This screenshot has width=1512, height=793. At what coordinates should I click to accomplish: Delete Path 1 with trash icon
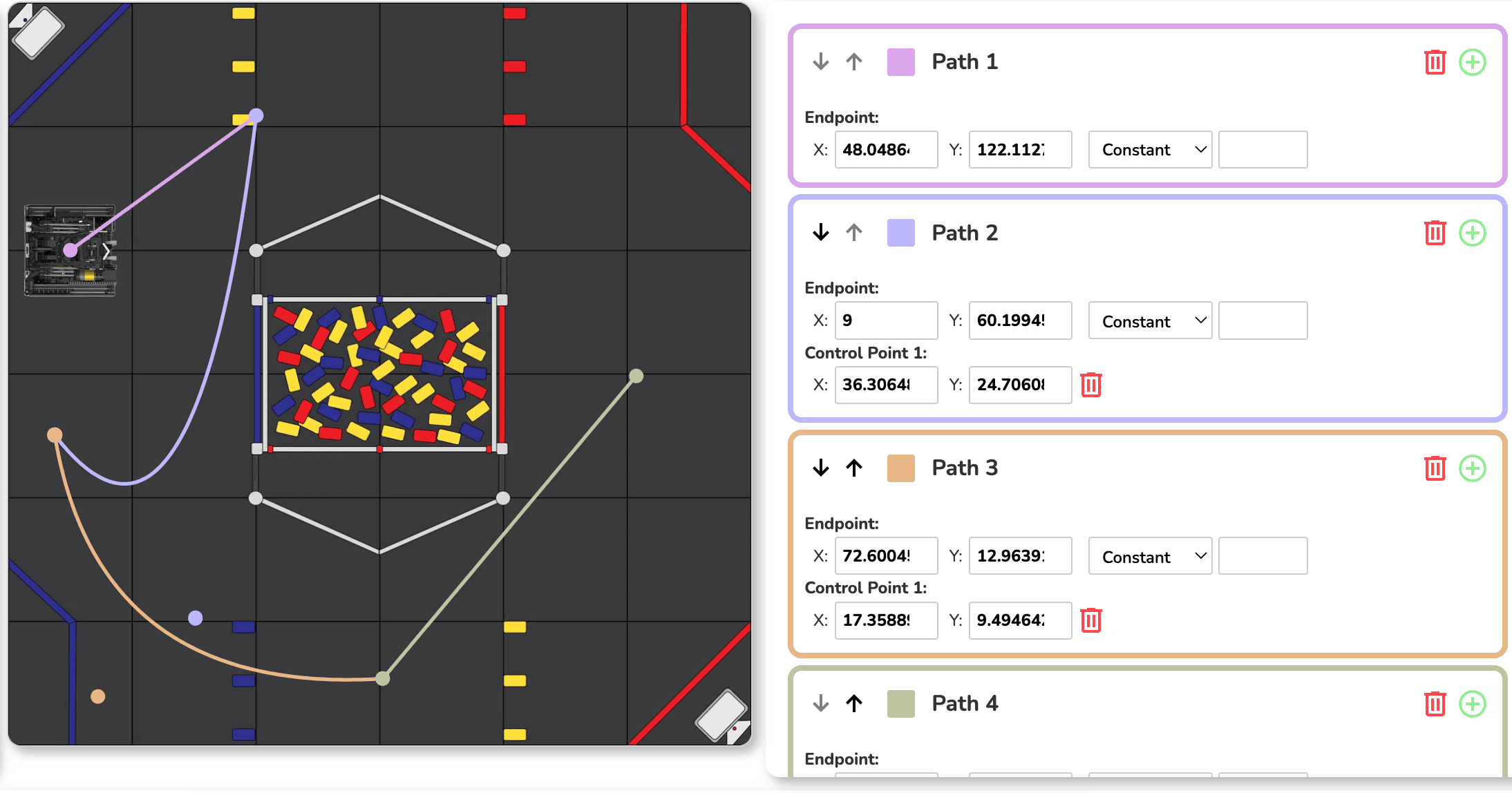[x=1435, y=62]
